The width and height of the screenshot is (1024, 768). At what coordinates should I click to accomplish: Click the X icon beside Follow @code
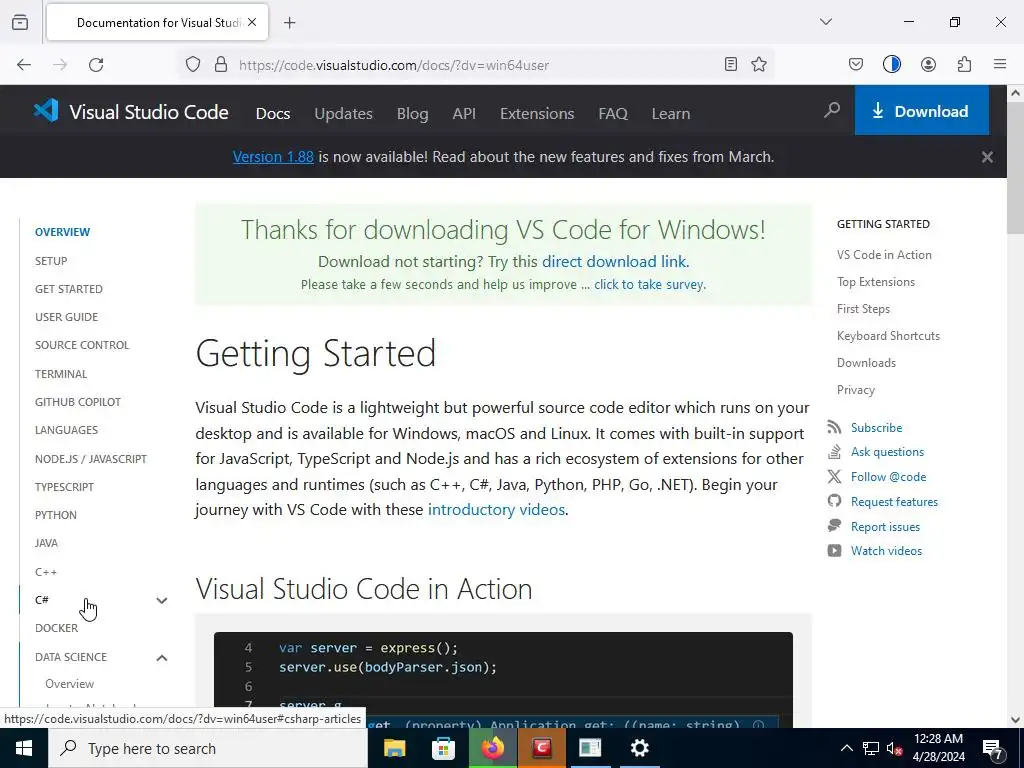(834, 477)
